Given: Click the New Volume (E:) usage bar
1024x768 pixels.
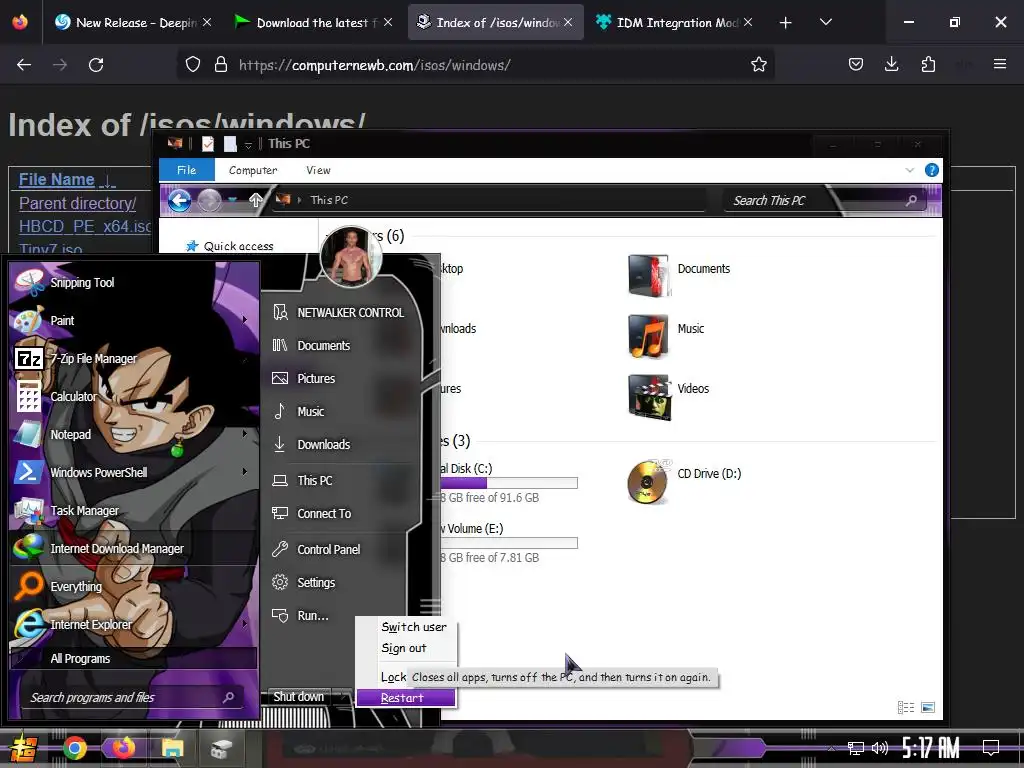Looking at the screenshot, I should 509,543.
